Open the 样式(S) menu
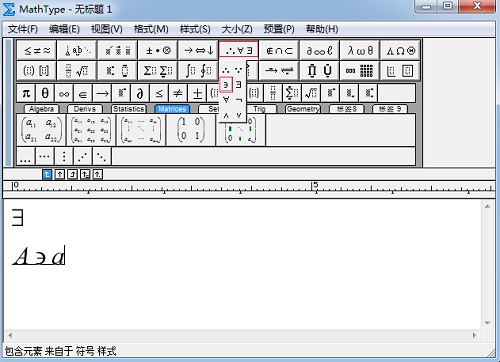Image resolution: width=500 pixels, height=362 pixels. 195,29
